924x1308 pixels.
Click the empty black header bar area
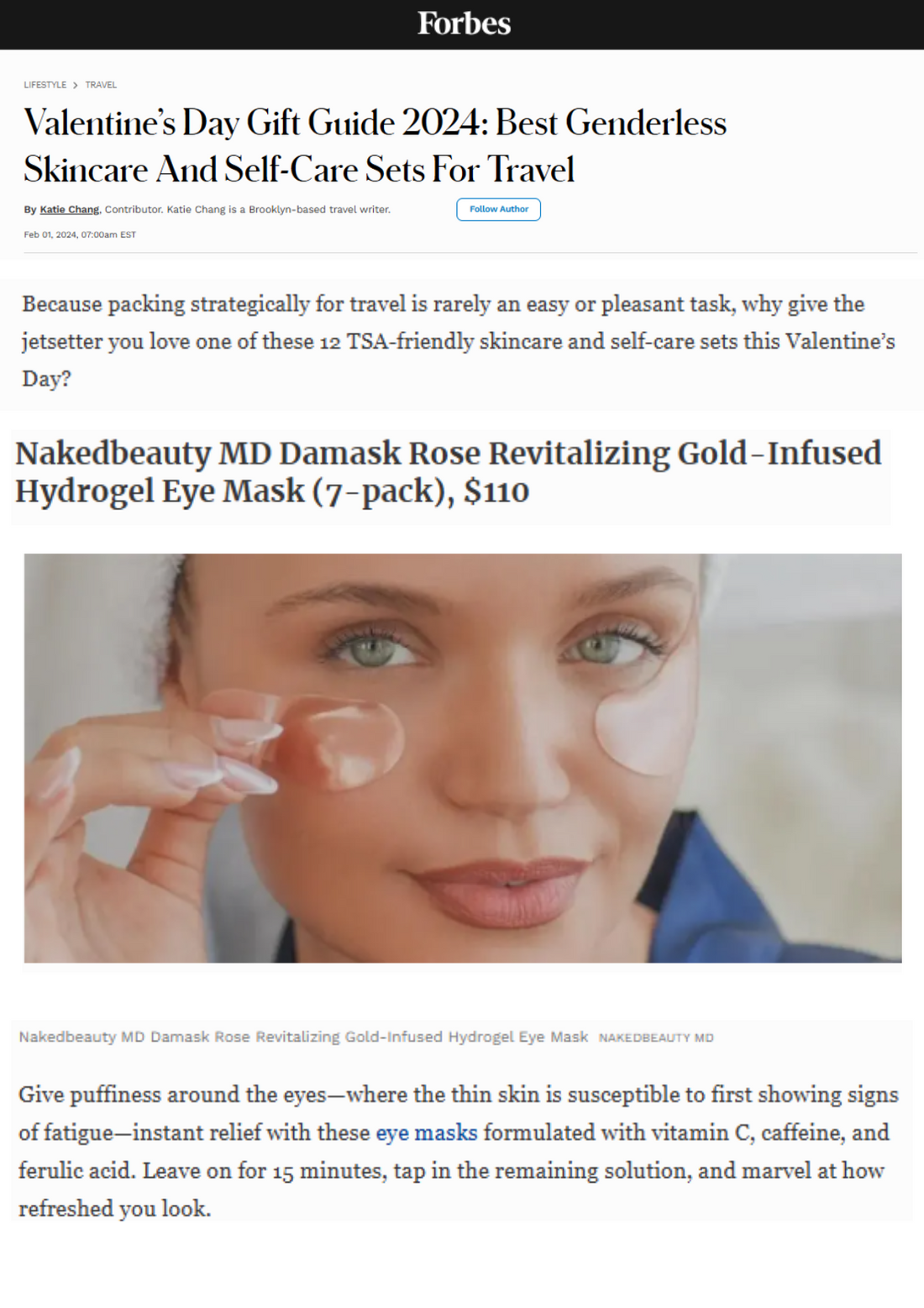pos(210,24)
